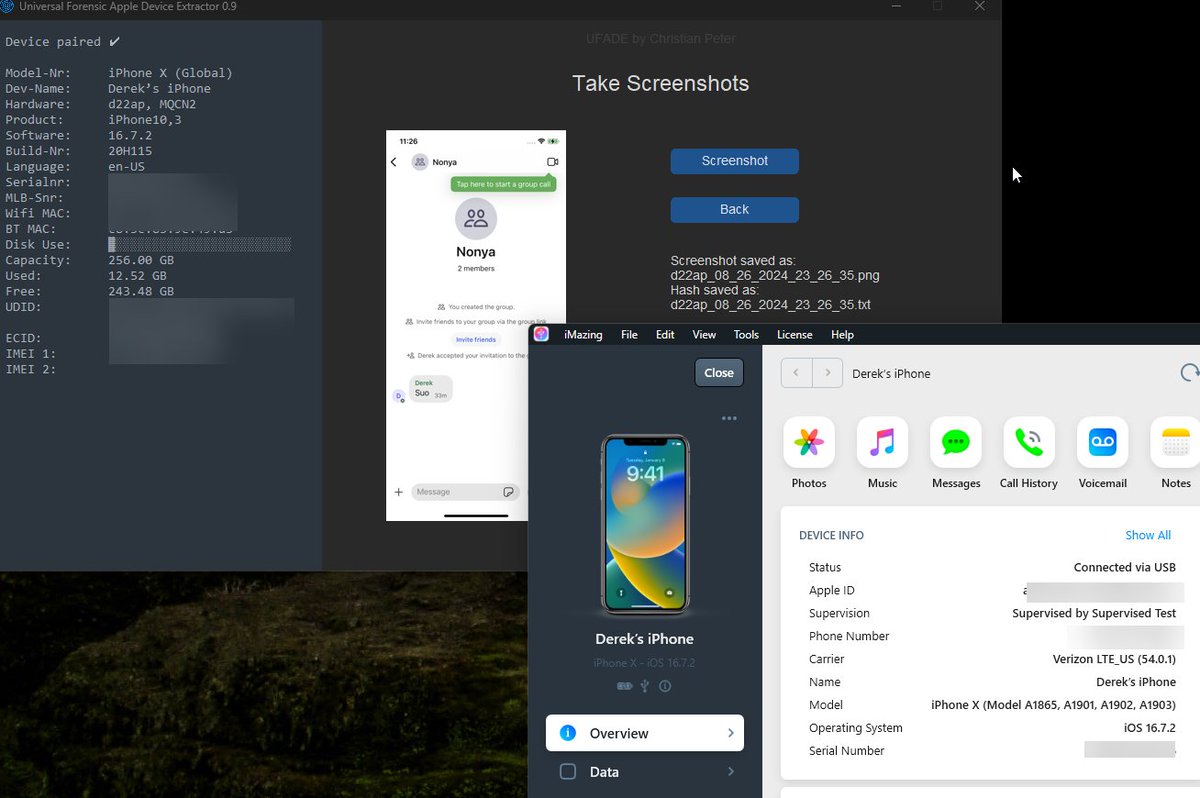Select the Overview sidebar item
The image size is (1200, 798).
(645, 733)
